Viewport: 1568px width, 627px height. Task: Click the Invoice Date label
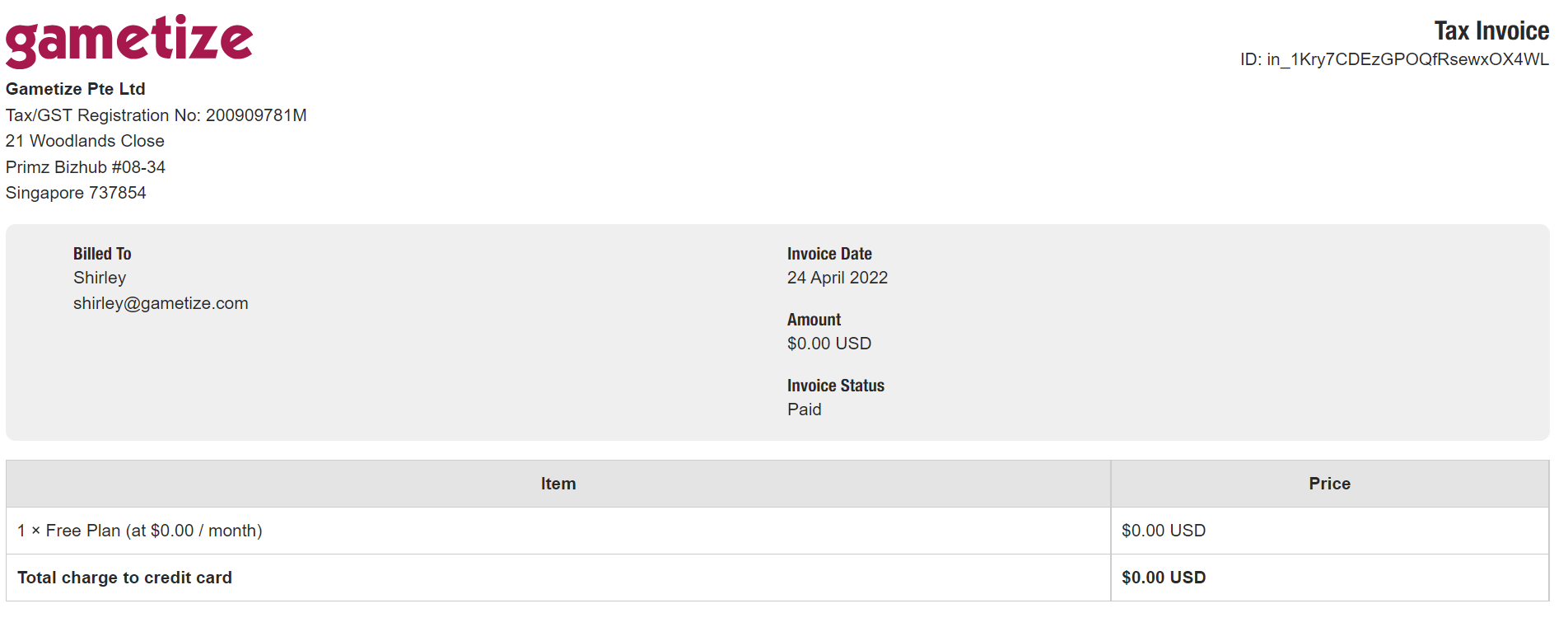pos(829,254)
